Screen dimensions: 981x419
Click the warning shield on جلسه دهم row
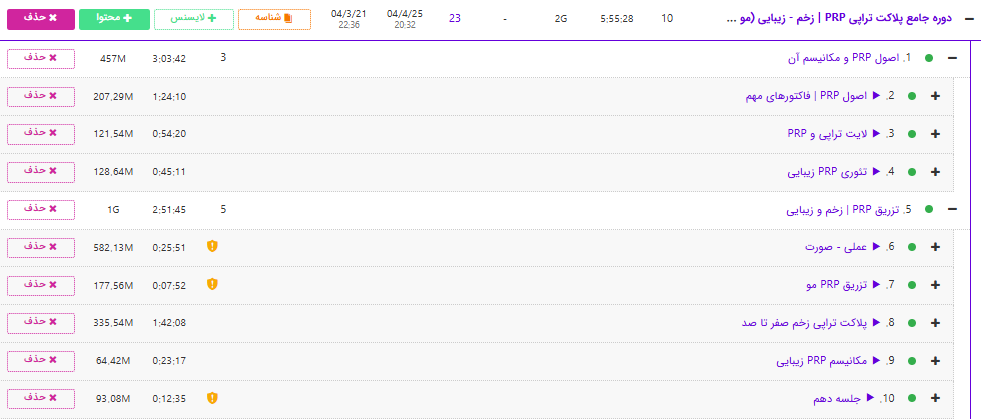click(x=212, y=398)
